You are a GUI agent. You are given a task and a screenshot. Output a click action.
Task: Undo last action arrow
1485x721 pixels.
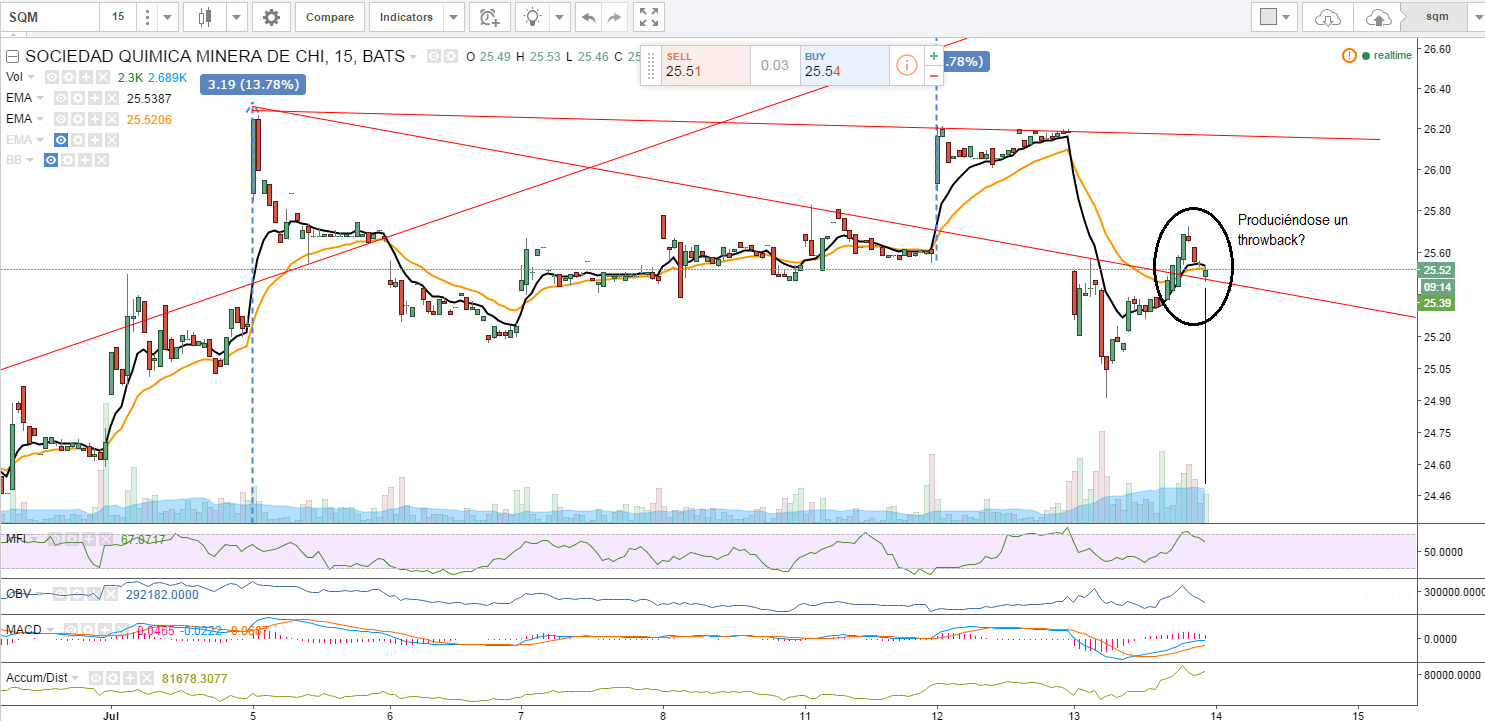point(588,17)
